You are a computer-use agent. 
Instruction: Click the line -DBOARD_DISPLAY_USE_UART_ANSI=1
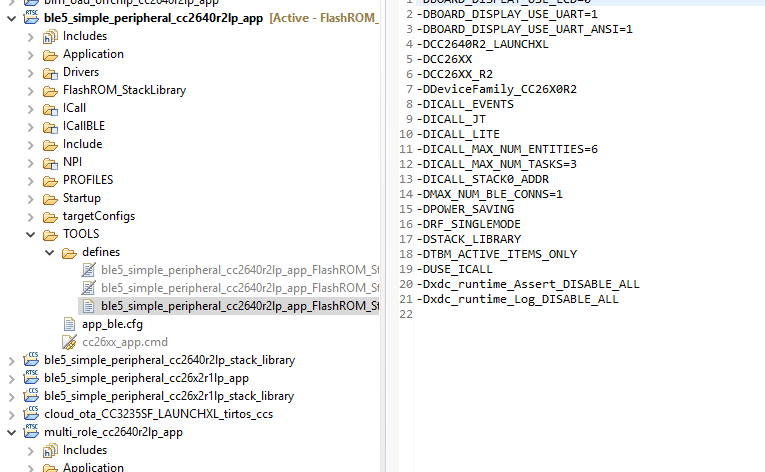pyautogui.click(x=524, y=29)
